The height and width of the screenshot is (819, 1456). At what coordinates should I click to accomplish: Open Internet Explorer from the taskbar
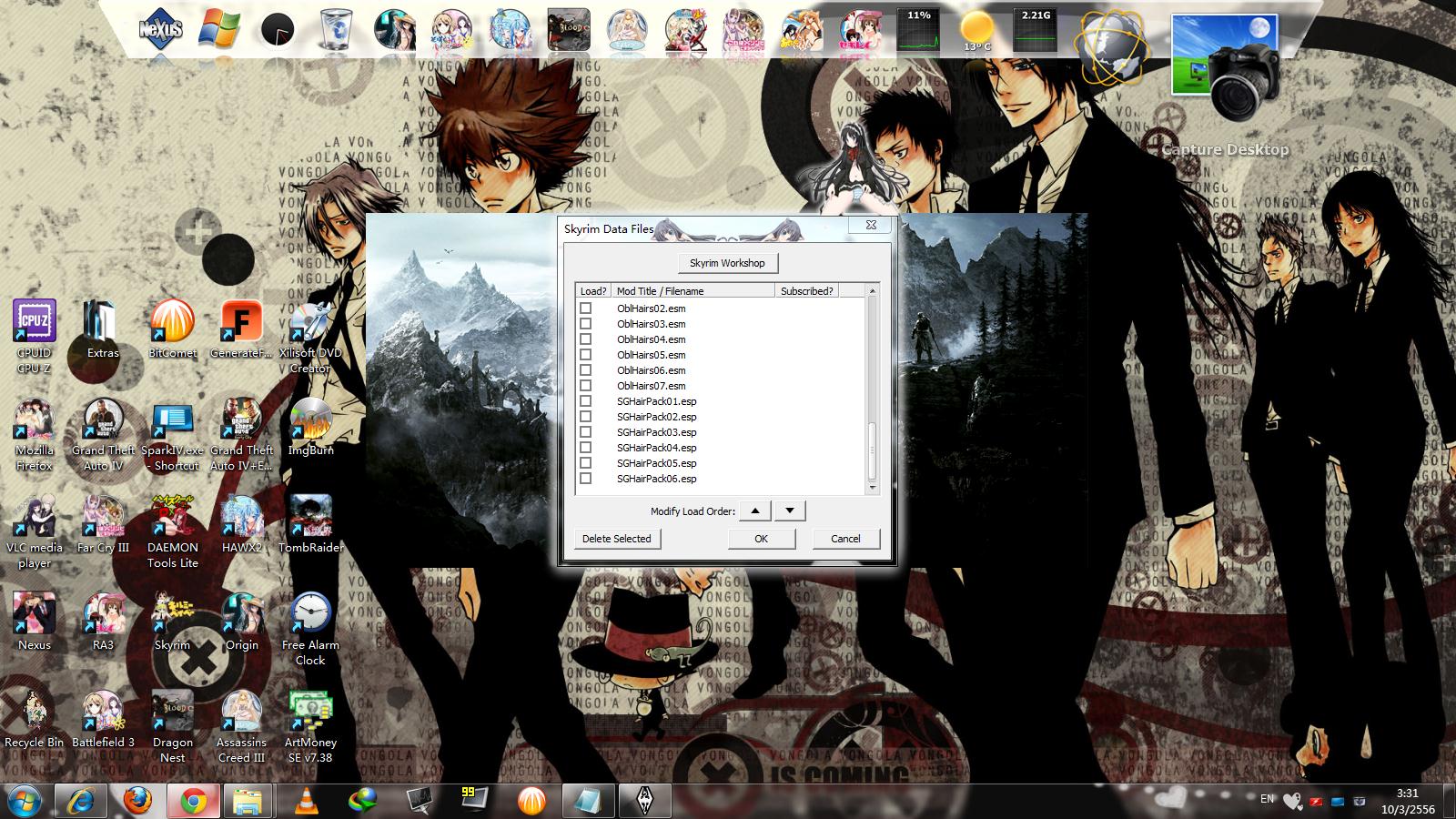[x=81, y=801]
